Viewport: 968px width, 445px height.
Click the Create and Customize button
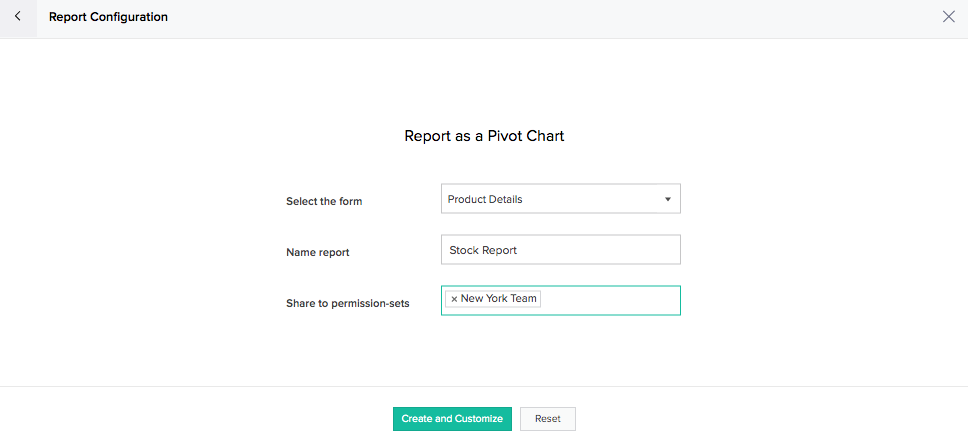tap(452, 418)
